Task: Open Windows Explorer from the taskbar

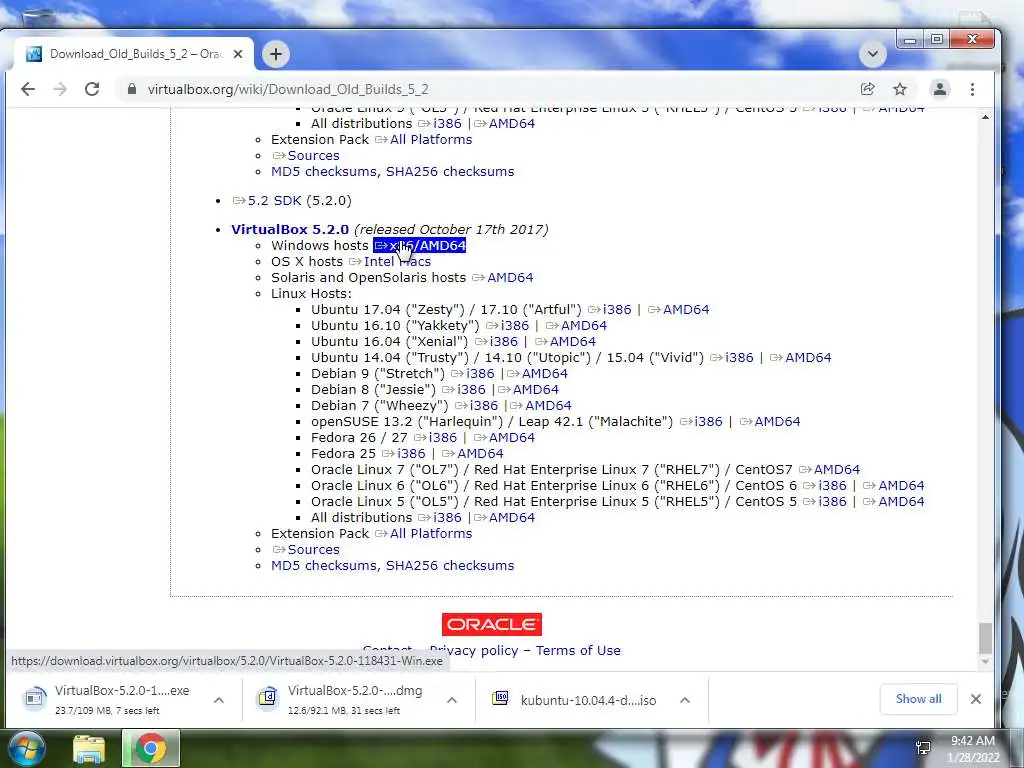Action: tap(89, 748)
